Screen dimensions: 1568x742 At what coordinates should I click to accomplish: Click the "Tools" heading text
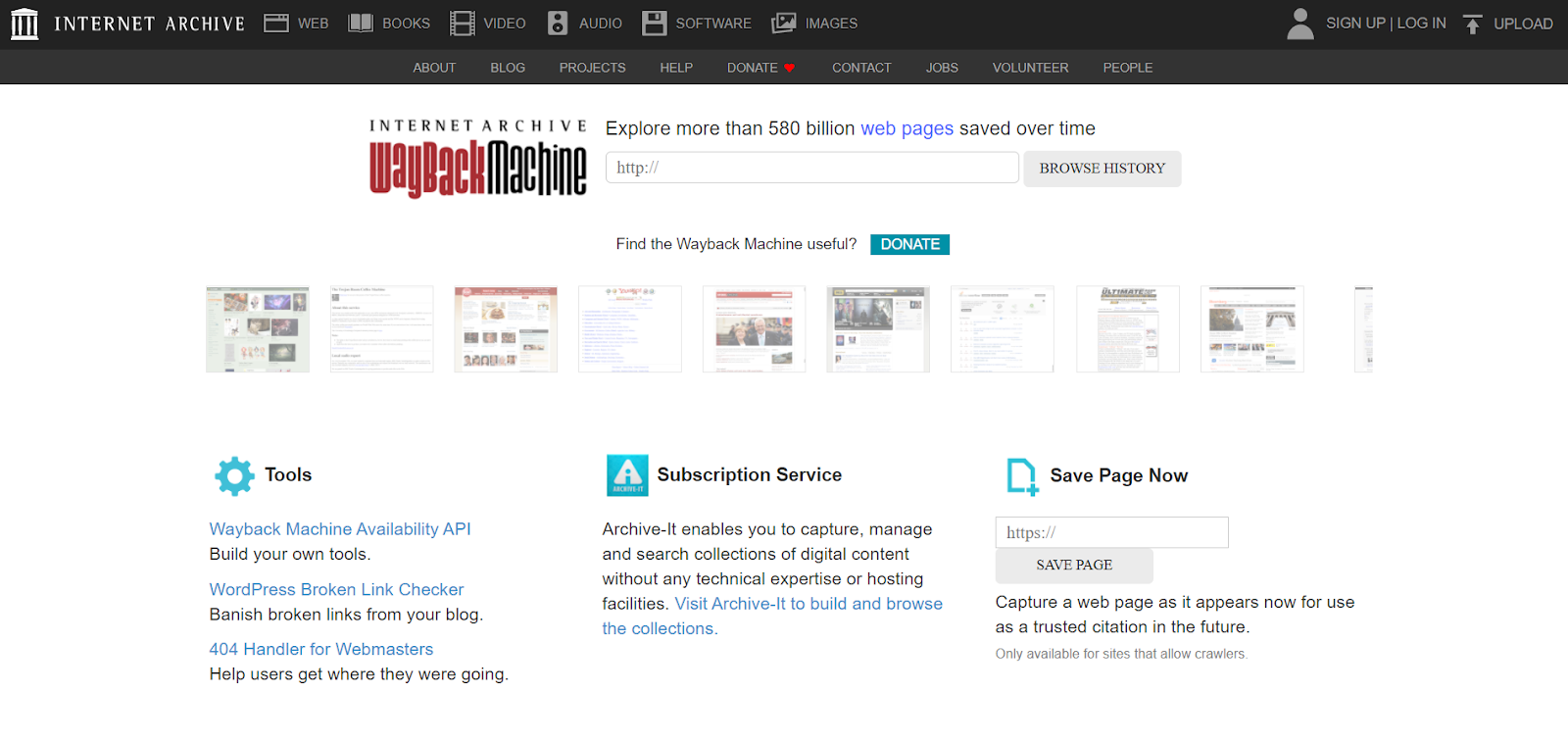point(288,474)
